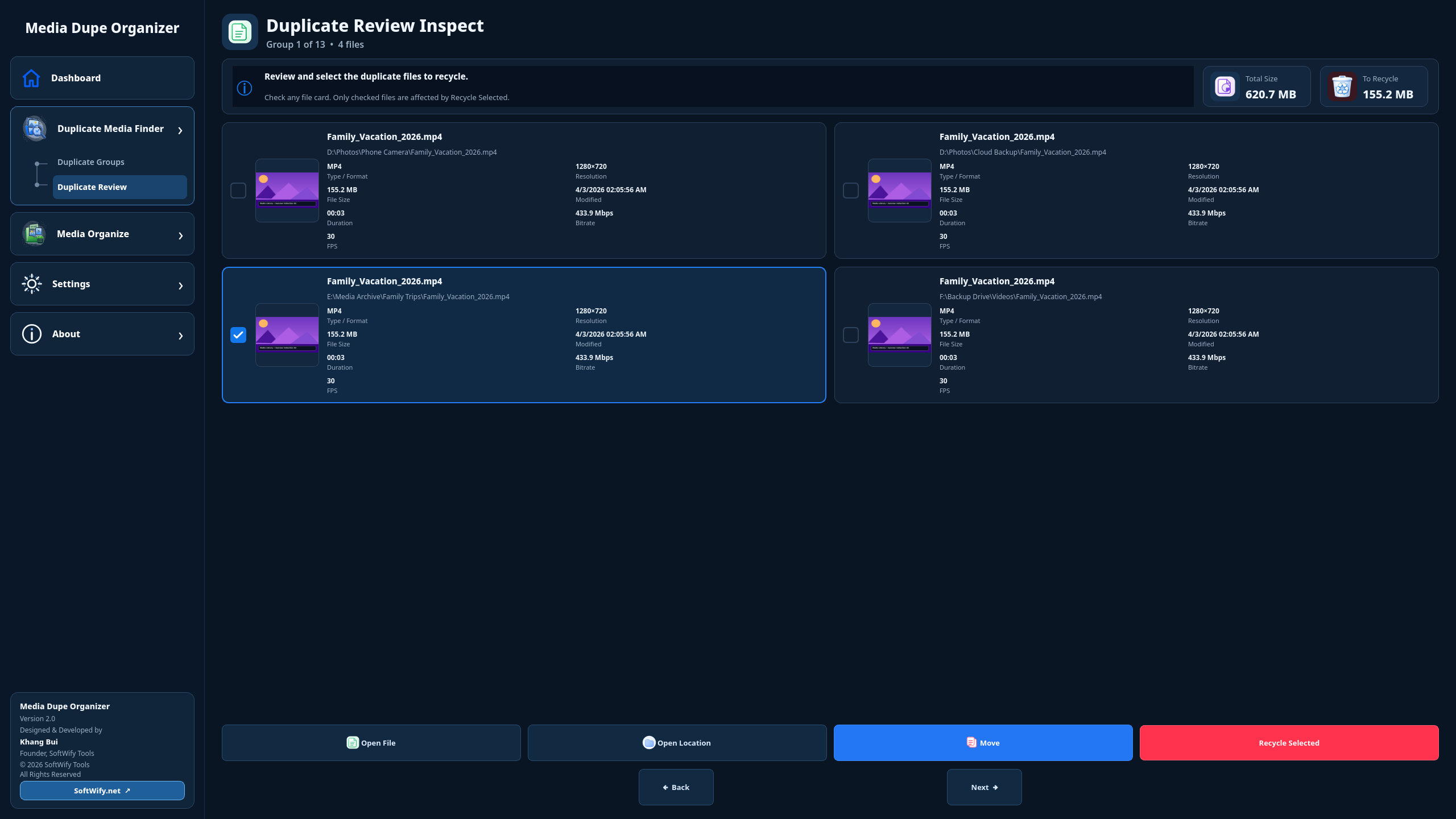Click the Total Size file icon
The image size is (1456, 819).
1225,86
